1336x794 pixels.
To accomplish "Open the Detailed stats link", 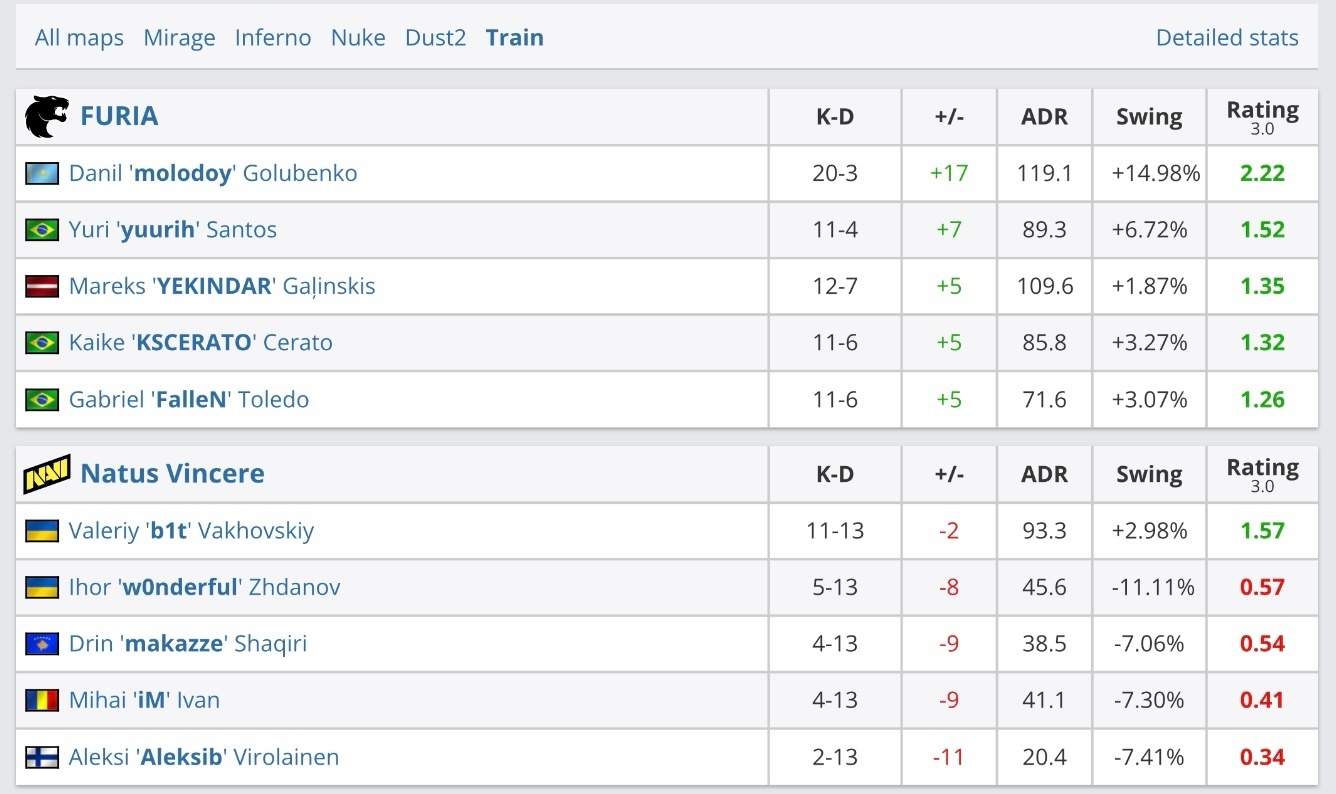I will 1227,38.
